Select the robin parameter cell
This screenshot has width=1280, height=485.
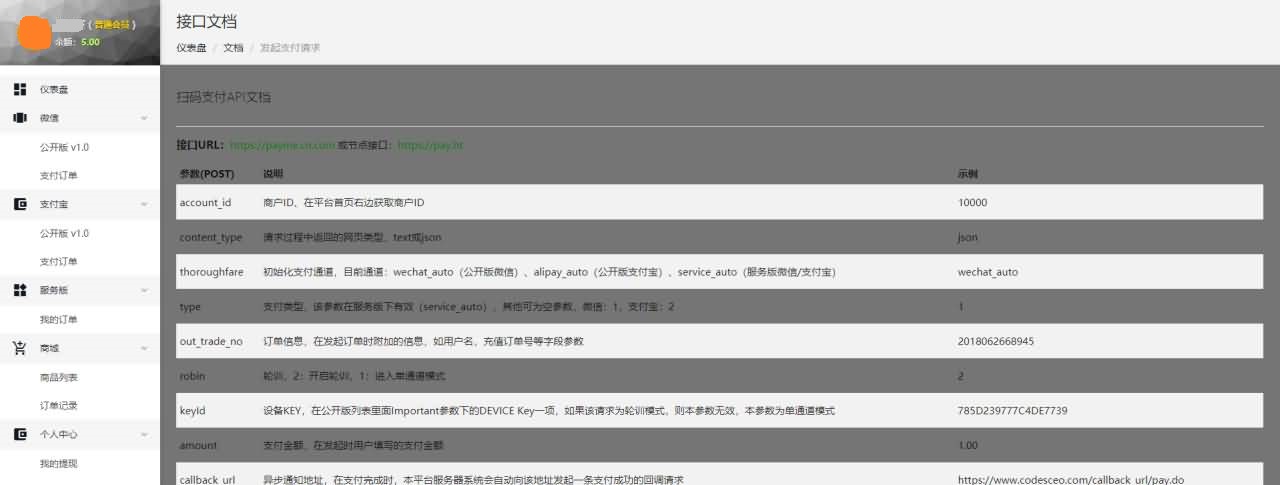[x=192, y=376]
